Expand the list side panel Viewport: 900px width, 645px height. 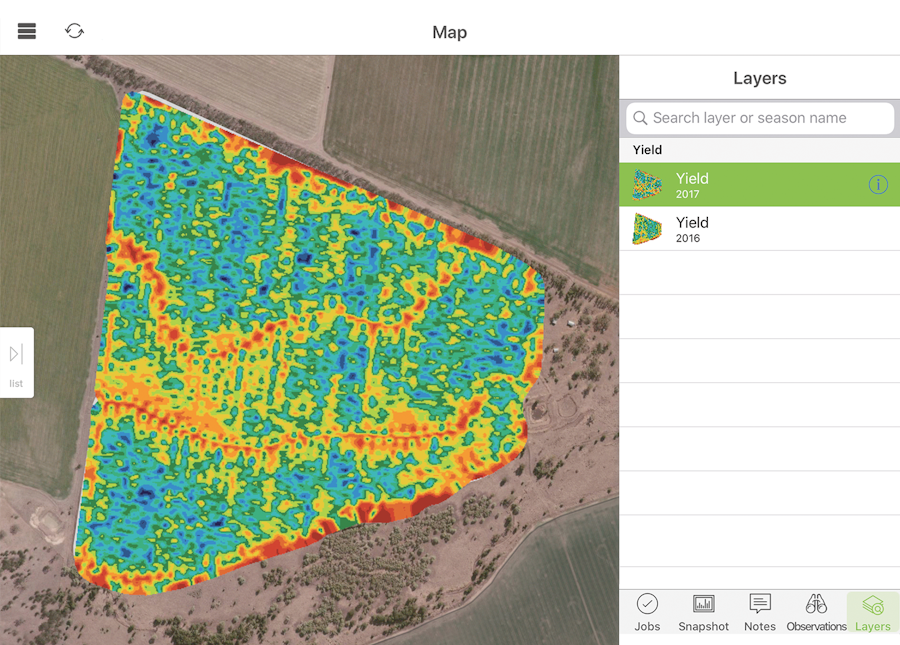click(x=16, y=362)
